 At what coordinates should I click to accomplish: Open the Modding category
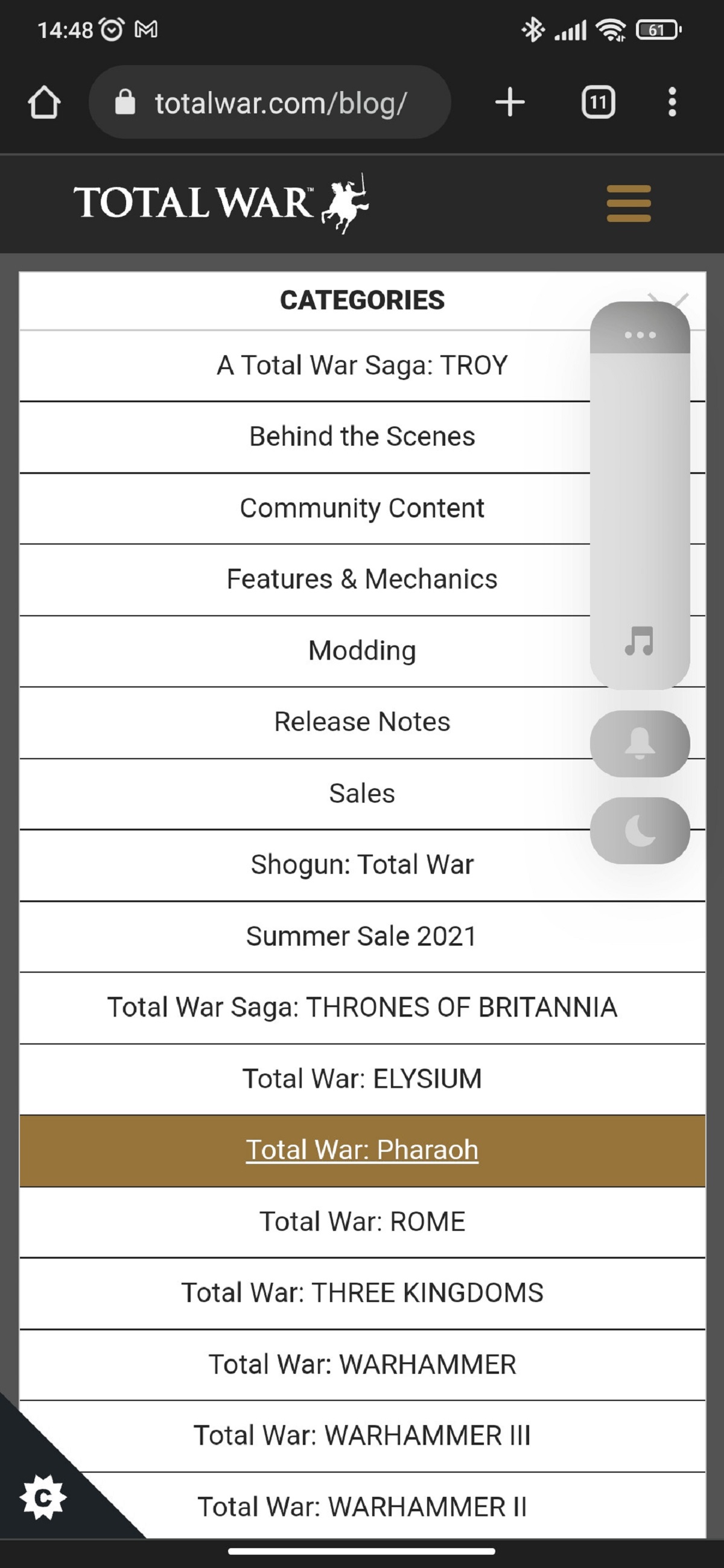(361, 651)
